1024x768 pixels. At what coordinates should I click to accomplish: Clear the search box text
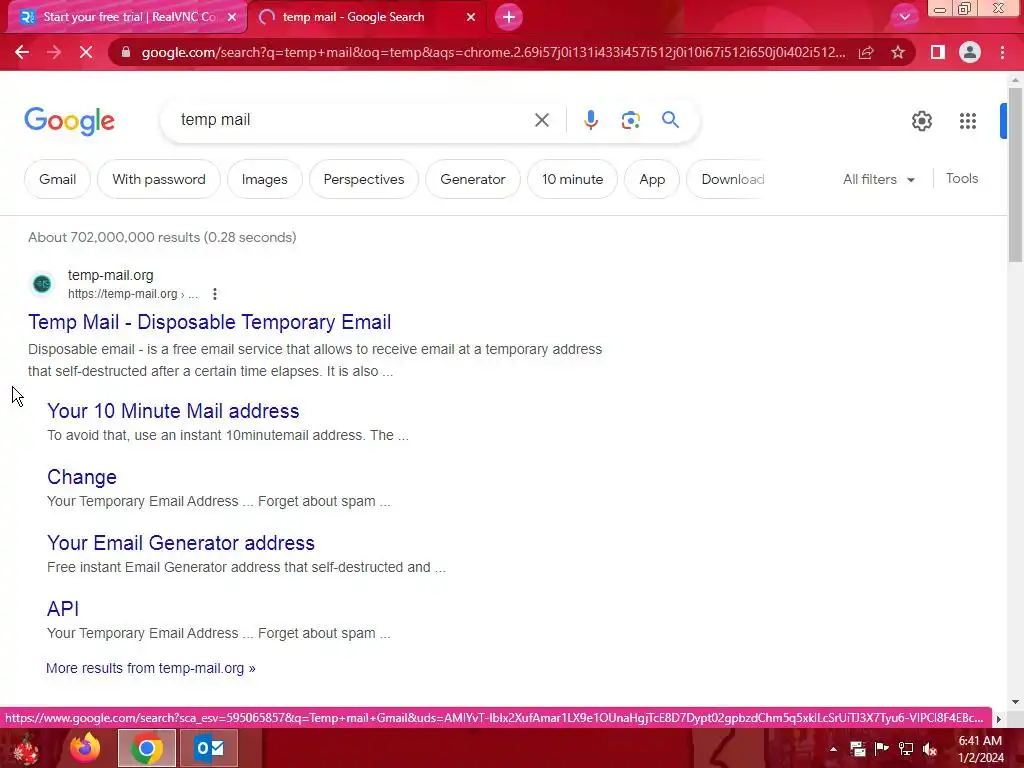tap(541, 120)
